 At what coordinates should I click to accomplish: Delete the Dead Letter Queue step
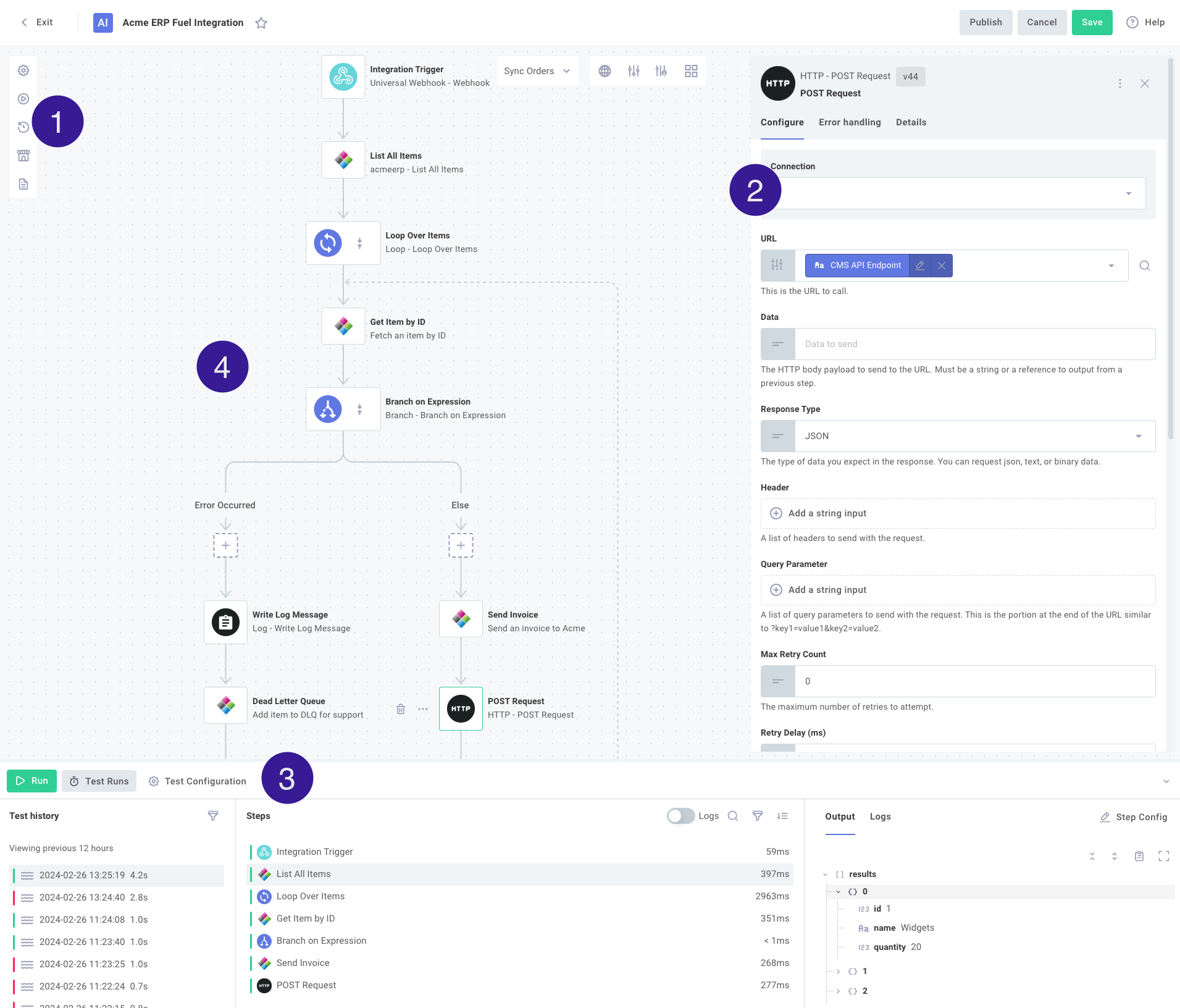pos(400,709)
